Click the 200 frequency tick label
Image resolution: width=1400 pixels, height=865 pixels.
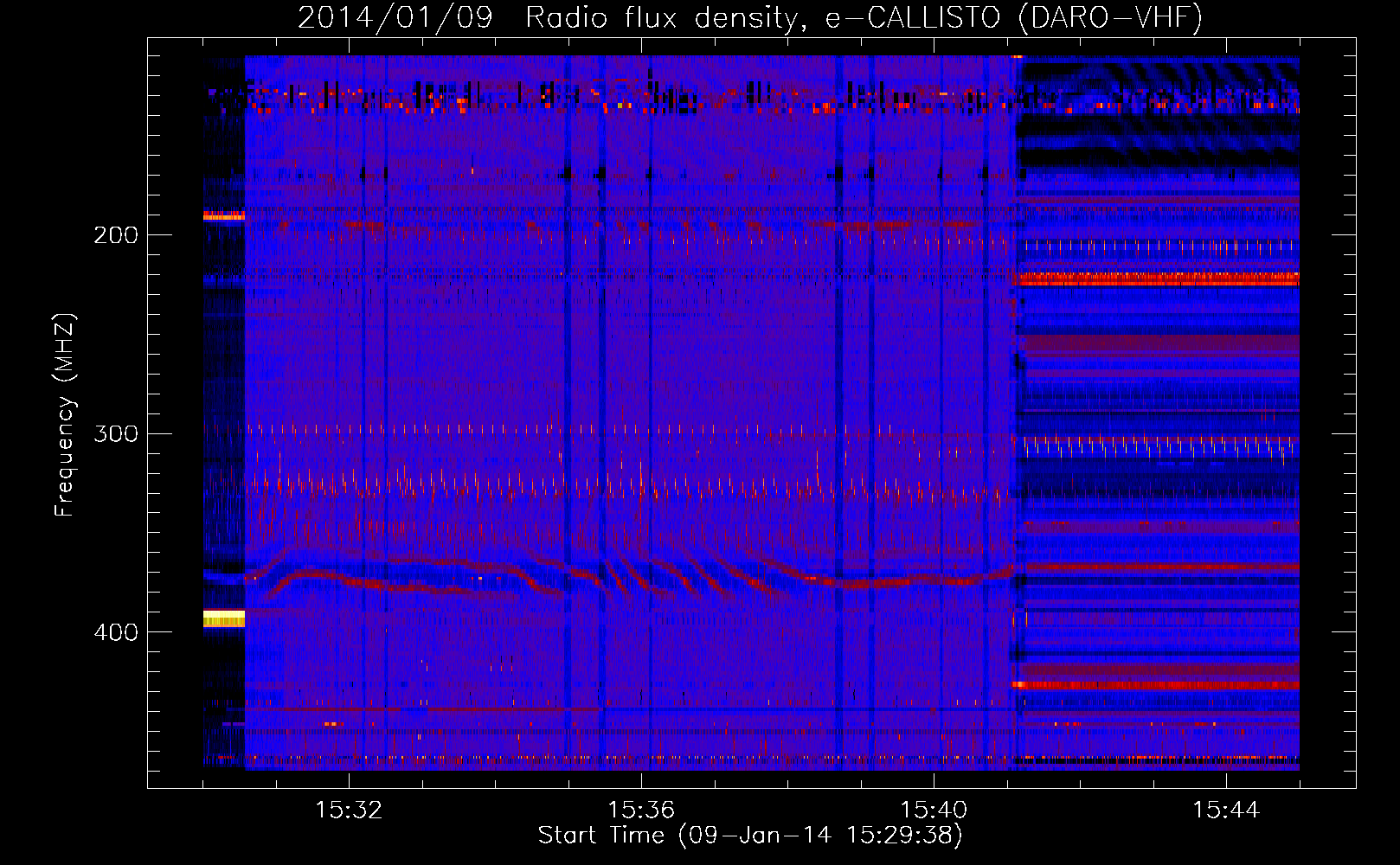point(116,235)
